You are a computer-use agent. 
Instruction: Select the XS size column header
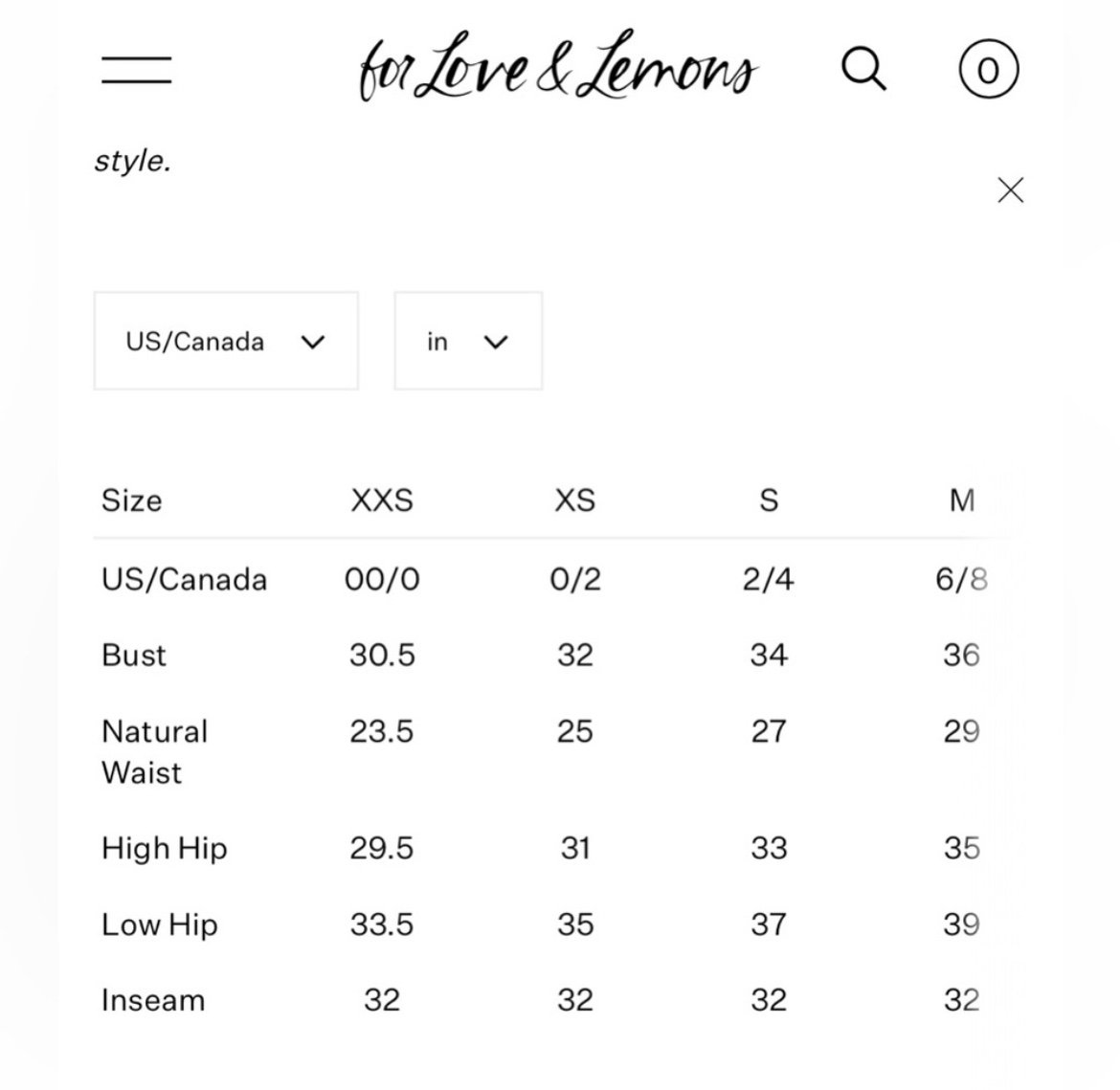[x=575, y=500]
